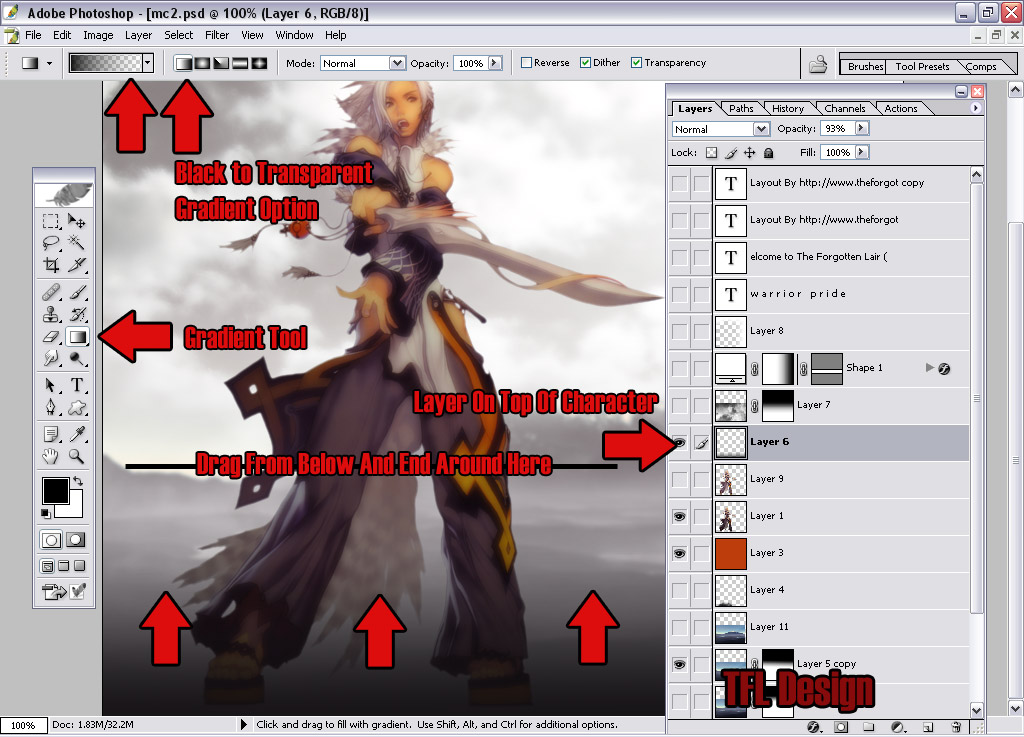Click the zoom percentage field in status bar
This screenshot has width=1024, height=737.
[24, 725]
